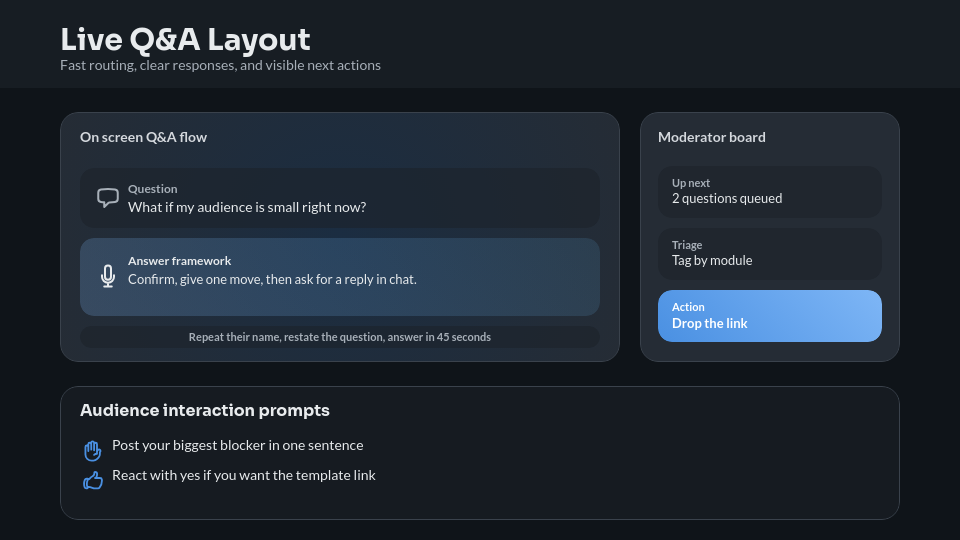Click the On screen Q&A flow heading
Image resolution: width=960 pixels, height=540 pixels.
(x=143, y=137)
